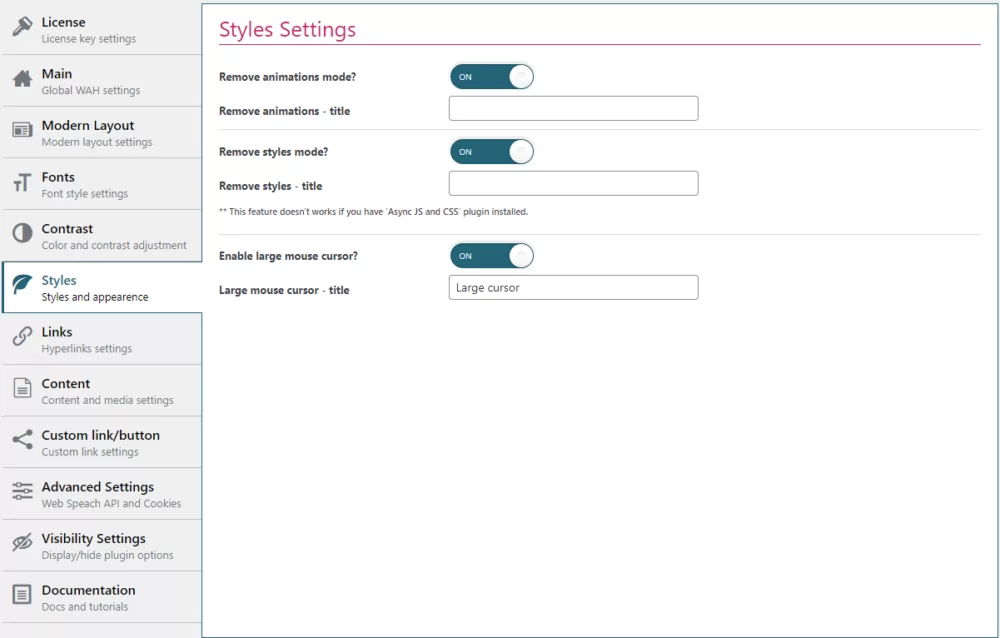Select the Main home icon
Image resolution: width=1000 pixels, height=638 pixels.
(22, 74)
